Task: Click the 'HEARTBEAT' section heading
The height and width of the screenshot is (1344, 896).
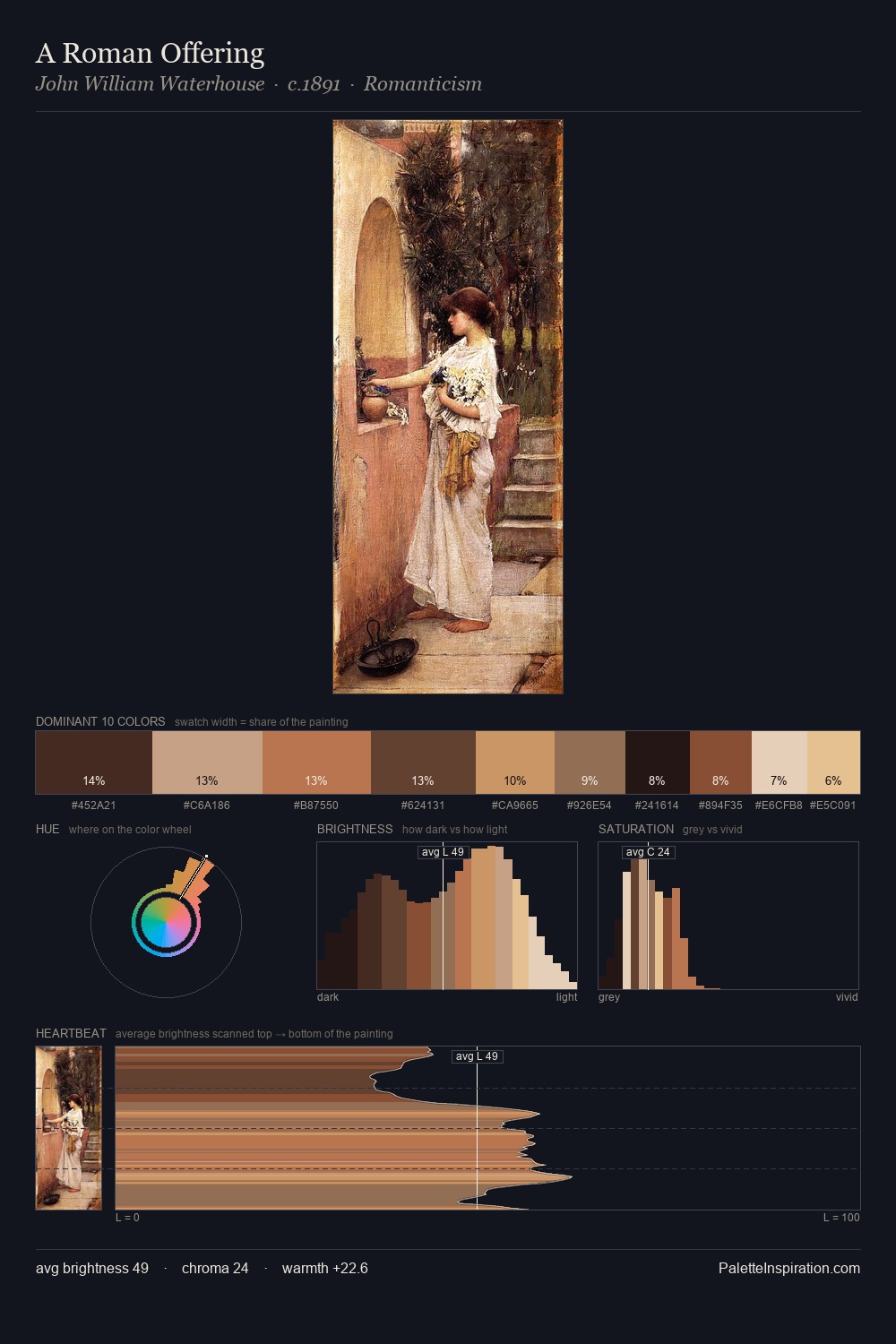Action: [71, 1033]
